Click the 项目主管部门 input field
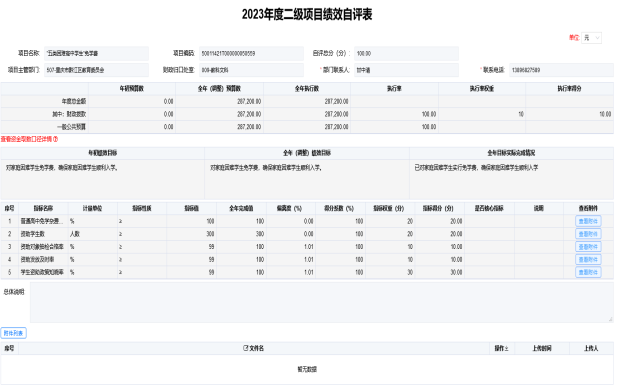Image resolution: width=619 pixels, height=387 pixels. (x=96, y=70)
